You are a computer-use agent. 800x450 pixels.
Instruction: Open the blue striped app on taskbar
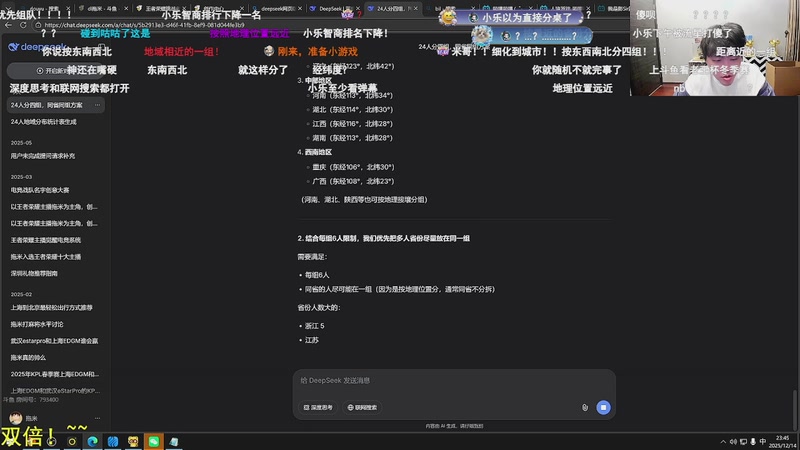click(x=113, y=441)
